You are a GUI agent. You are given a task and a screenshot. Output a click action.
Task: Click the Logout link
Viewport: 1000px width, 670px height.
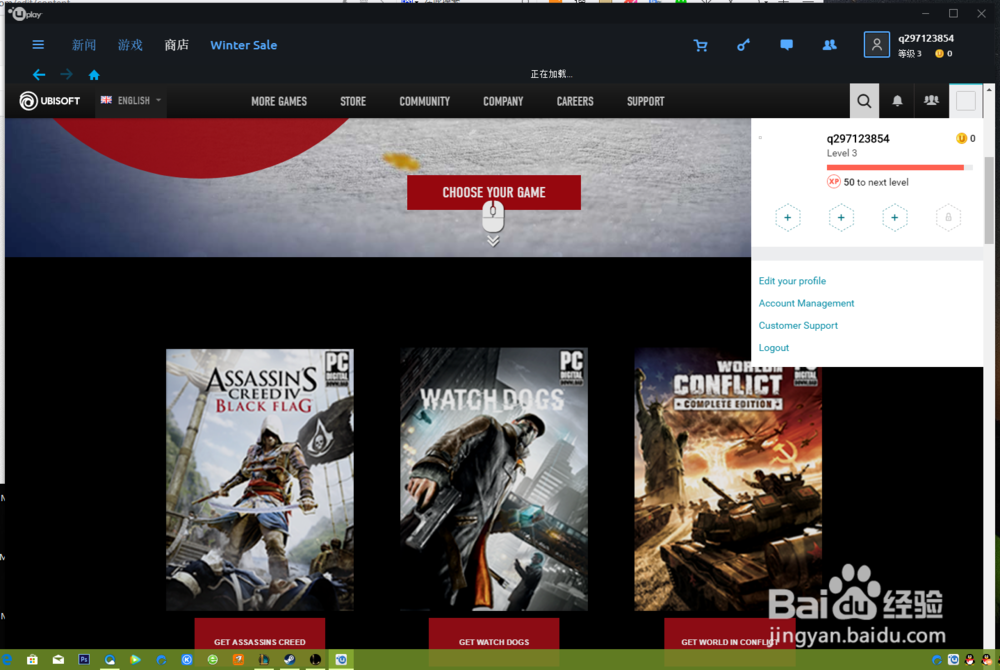tap(774, 348)
